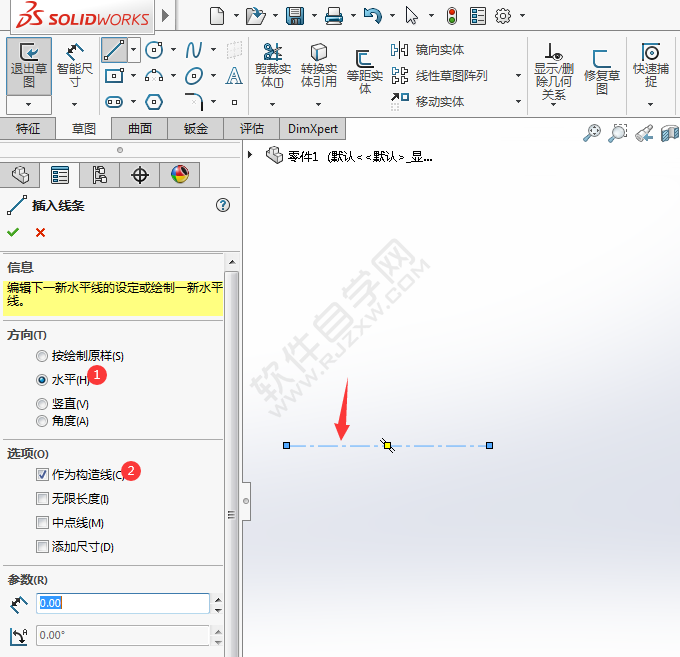Switch to the 评估 tab
680x657 pixels.
[x=252, y=129]
